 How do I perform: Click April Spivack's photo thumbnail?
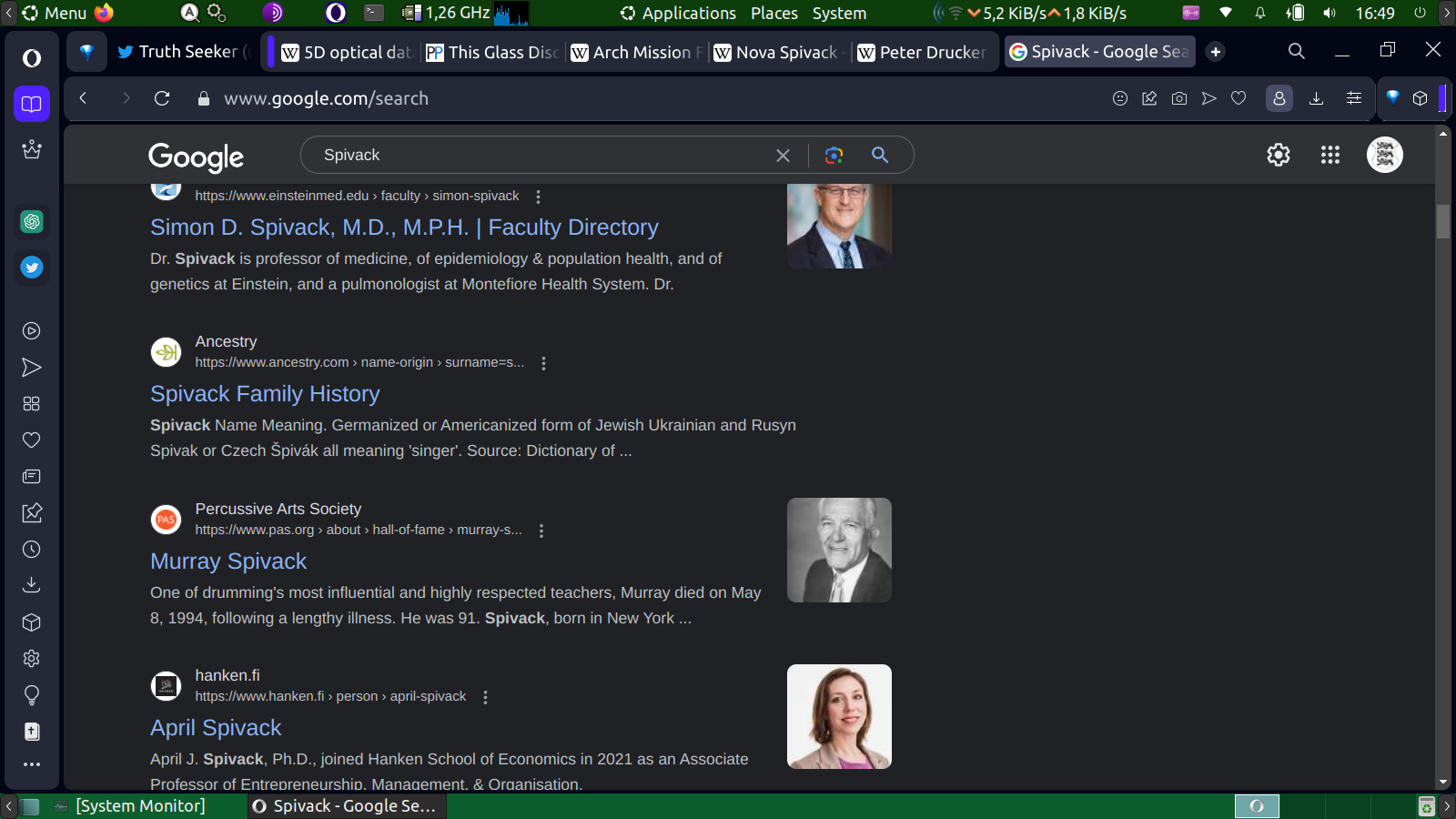coord(839,716)
